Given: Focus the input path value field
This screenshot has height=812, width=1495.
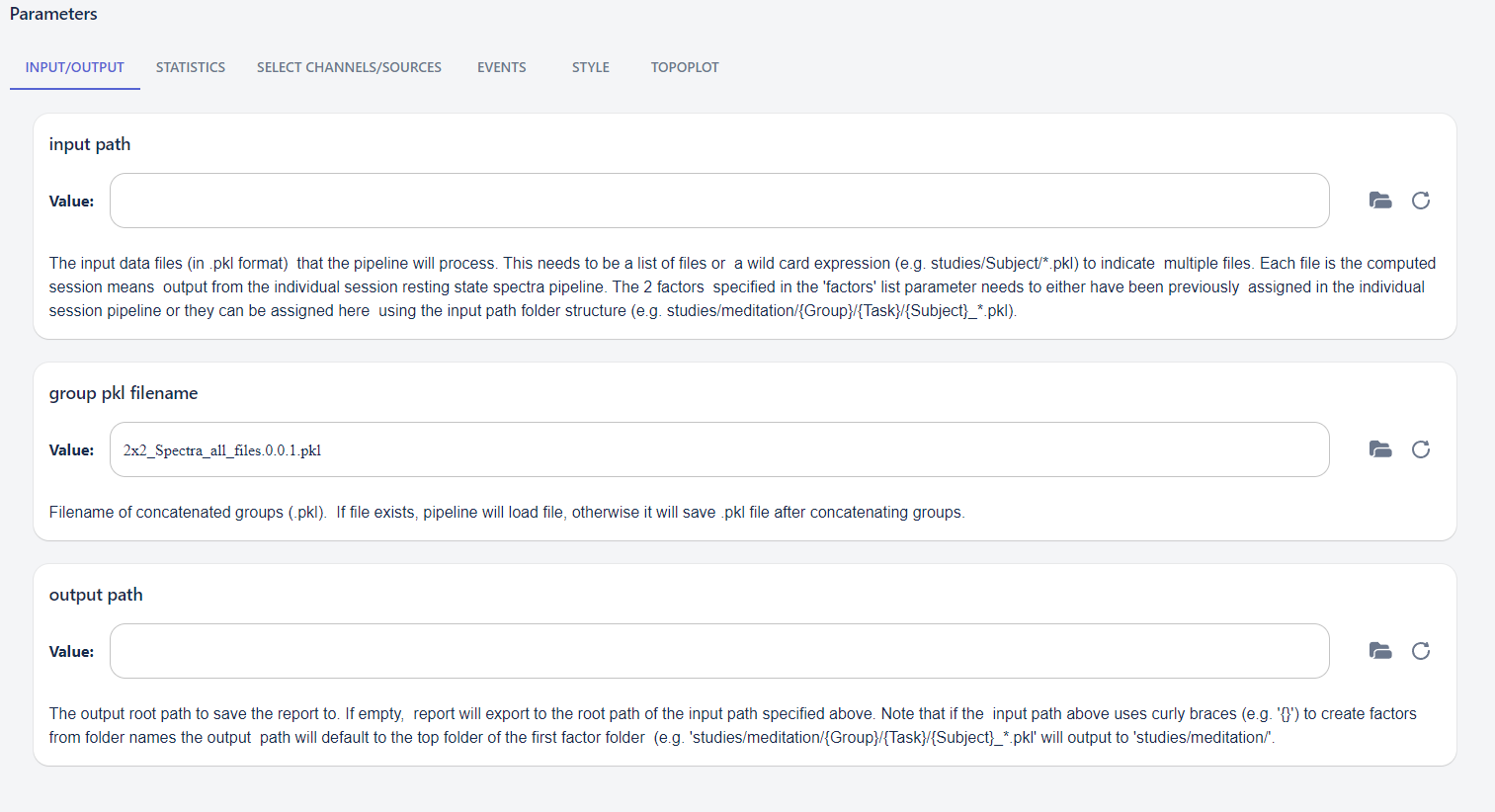Looking at the screenshot, I should [x=719, y=201].
